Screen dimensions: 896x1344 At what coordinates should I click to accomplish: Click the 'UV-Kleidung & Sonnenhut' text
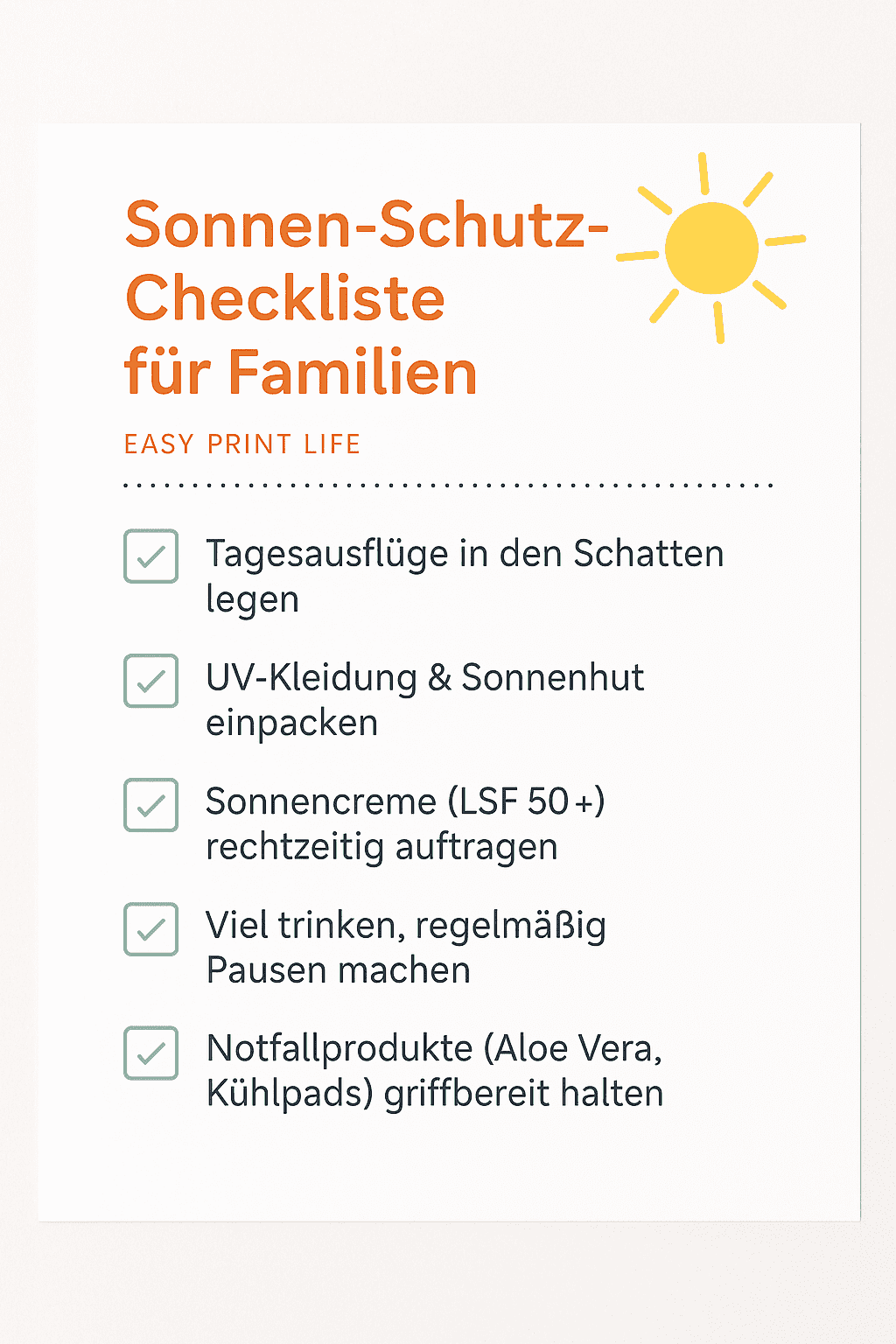click(x=425, y=678)
